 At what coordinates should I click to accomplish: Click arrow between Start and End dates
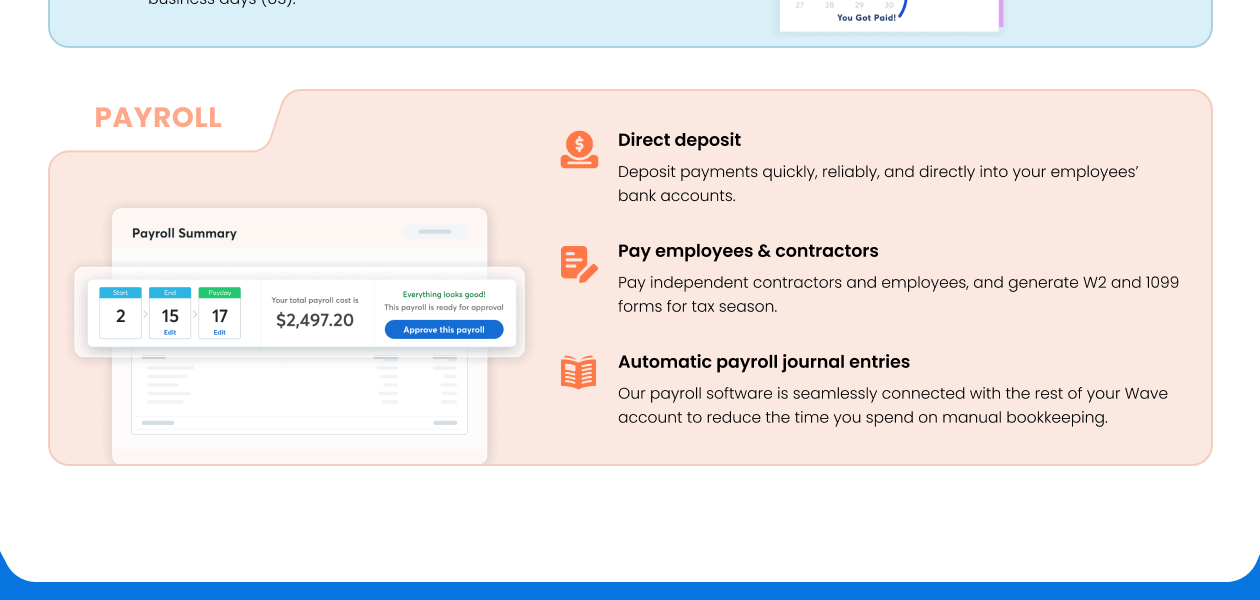point(145,314)
